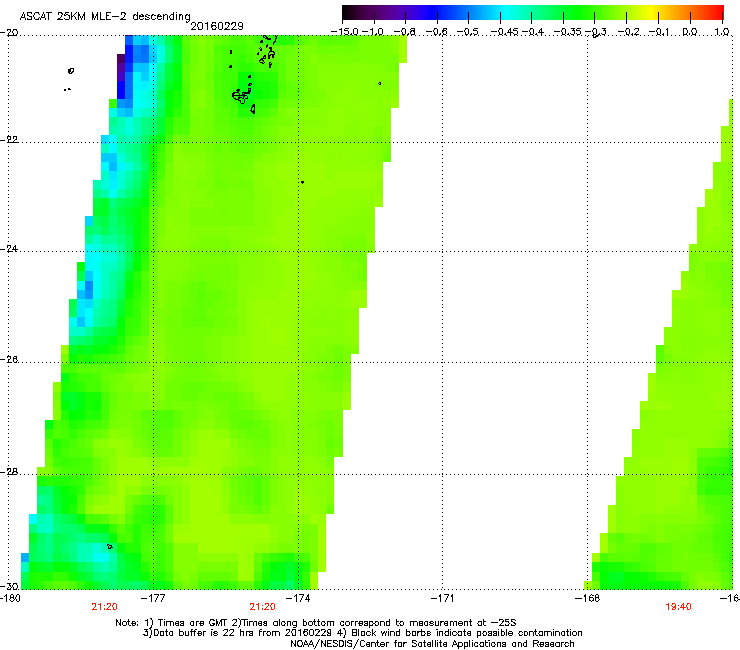Click the small island outline west of the swath
Viewport: 740px width, 650px height.
tap(71, 71)
